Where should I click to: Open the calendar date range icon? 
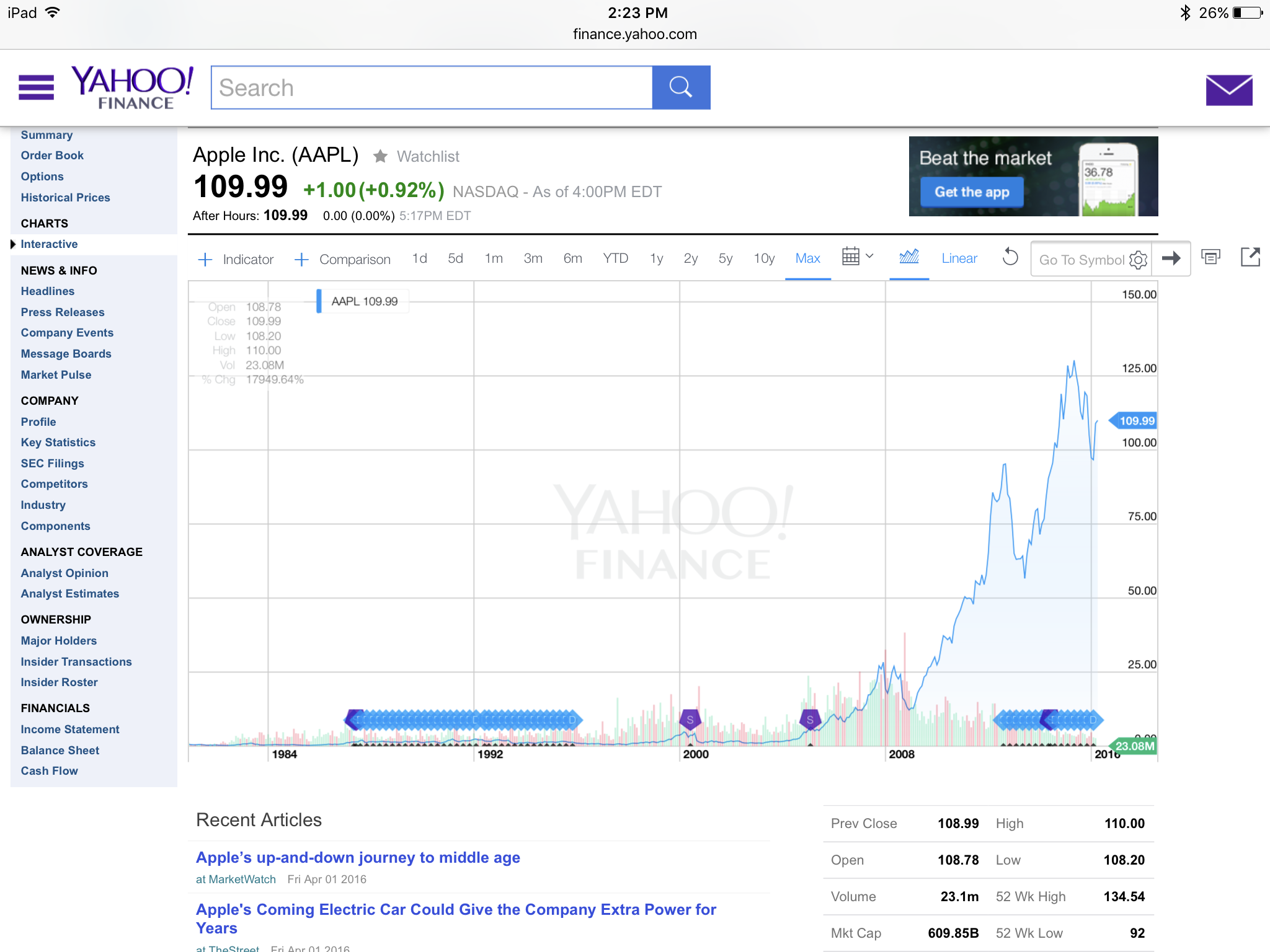(851, 257)
